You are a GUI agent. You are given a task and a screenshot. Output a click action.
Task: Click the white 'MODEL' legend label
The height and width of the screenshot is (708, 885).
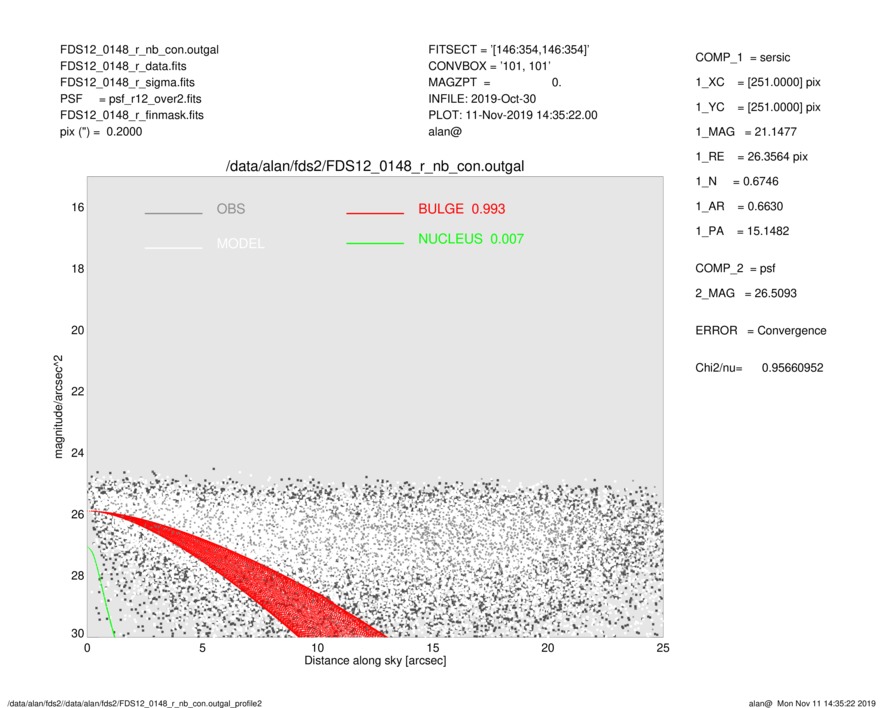[x=240, y=243]
